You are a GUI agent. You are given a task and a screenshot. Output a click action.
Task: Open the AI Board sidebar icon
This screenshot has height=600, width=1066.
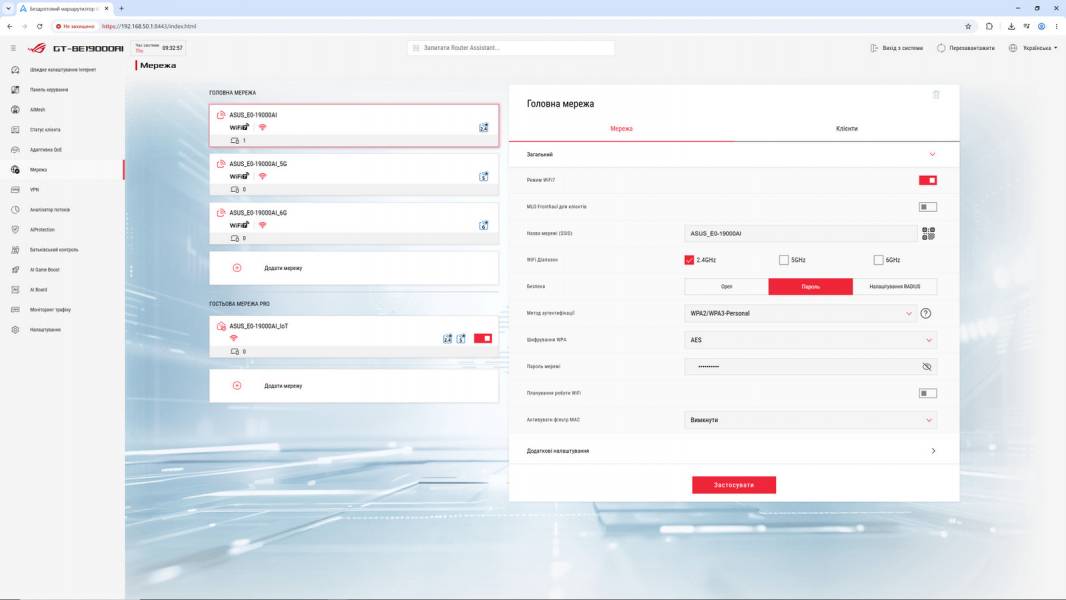(x=15, y=289)
